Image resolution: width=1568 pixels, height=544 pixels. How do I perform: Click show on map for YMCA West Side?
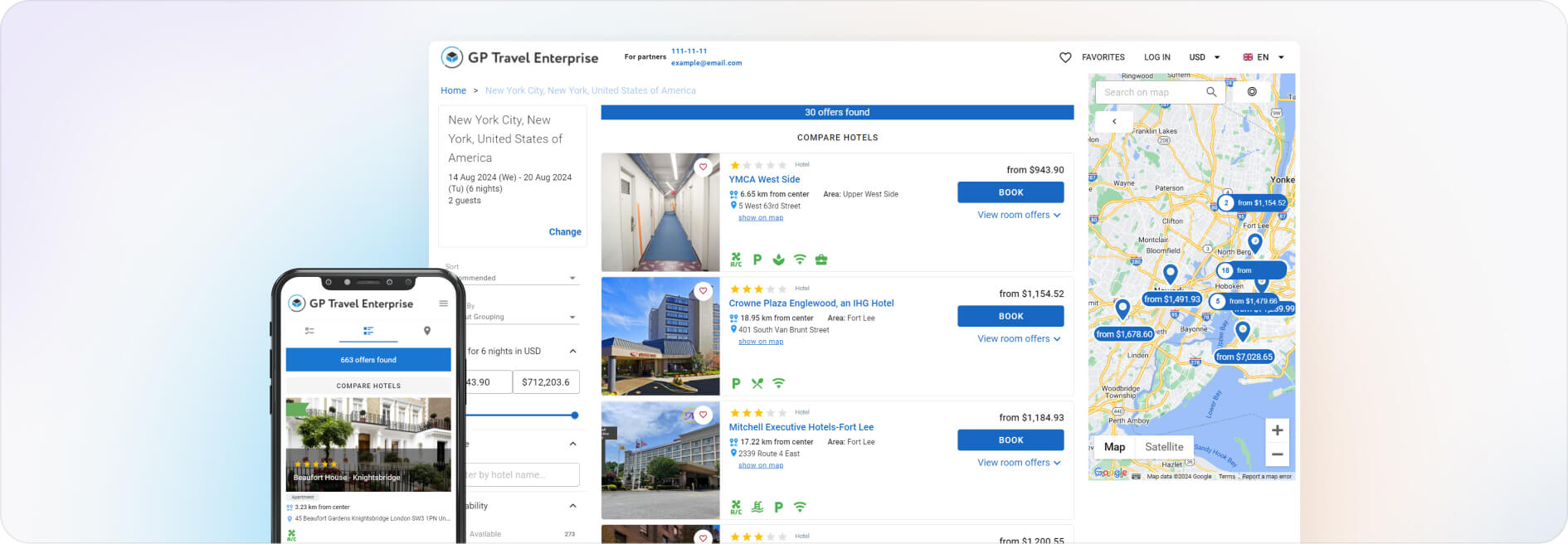(761, 218)
